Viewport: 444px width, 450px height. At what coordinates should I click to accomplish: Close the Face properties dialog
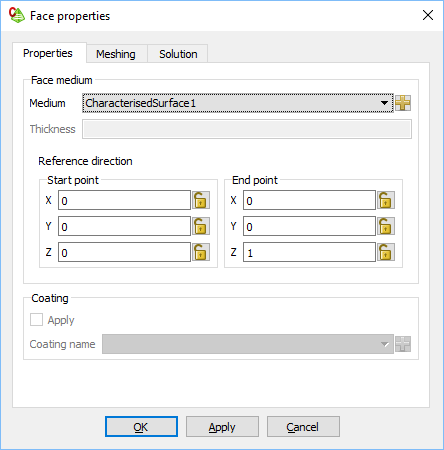(x=428, y=15)
